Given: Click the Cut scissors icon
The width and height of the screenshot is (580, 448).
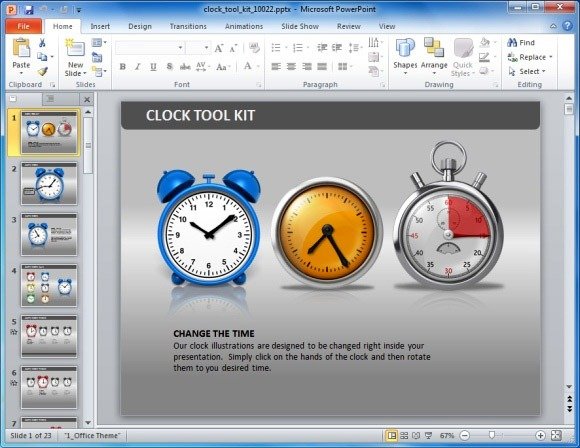Looking at the screenshot, I should click(x=42, y=43).
